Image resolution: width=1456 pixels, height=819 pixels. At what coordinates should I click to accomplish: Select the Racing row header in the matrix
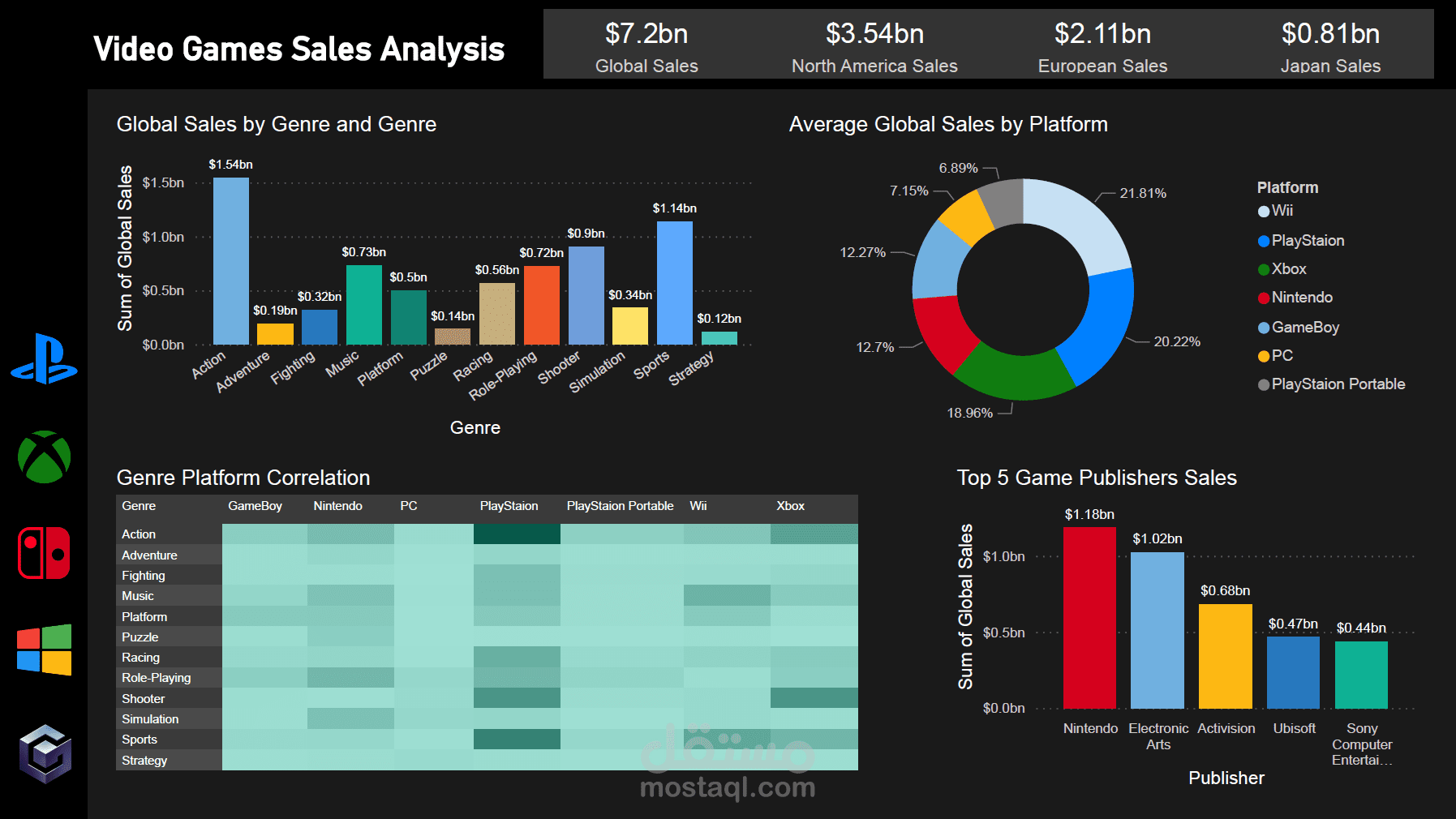click(169, 658)
